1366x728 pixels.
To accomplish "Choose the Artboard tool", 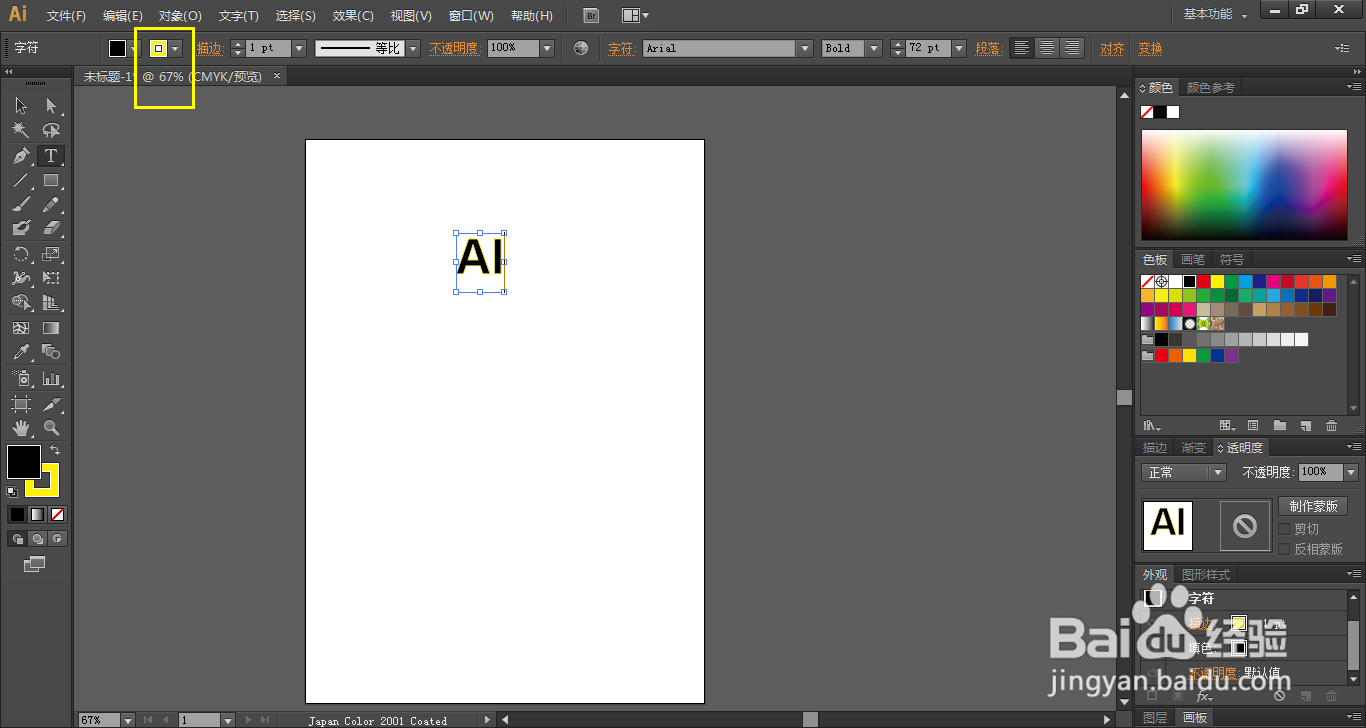I will coord(21,404).
